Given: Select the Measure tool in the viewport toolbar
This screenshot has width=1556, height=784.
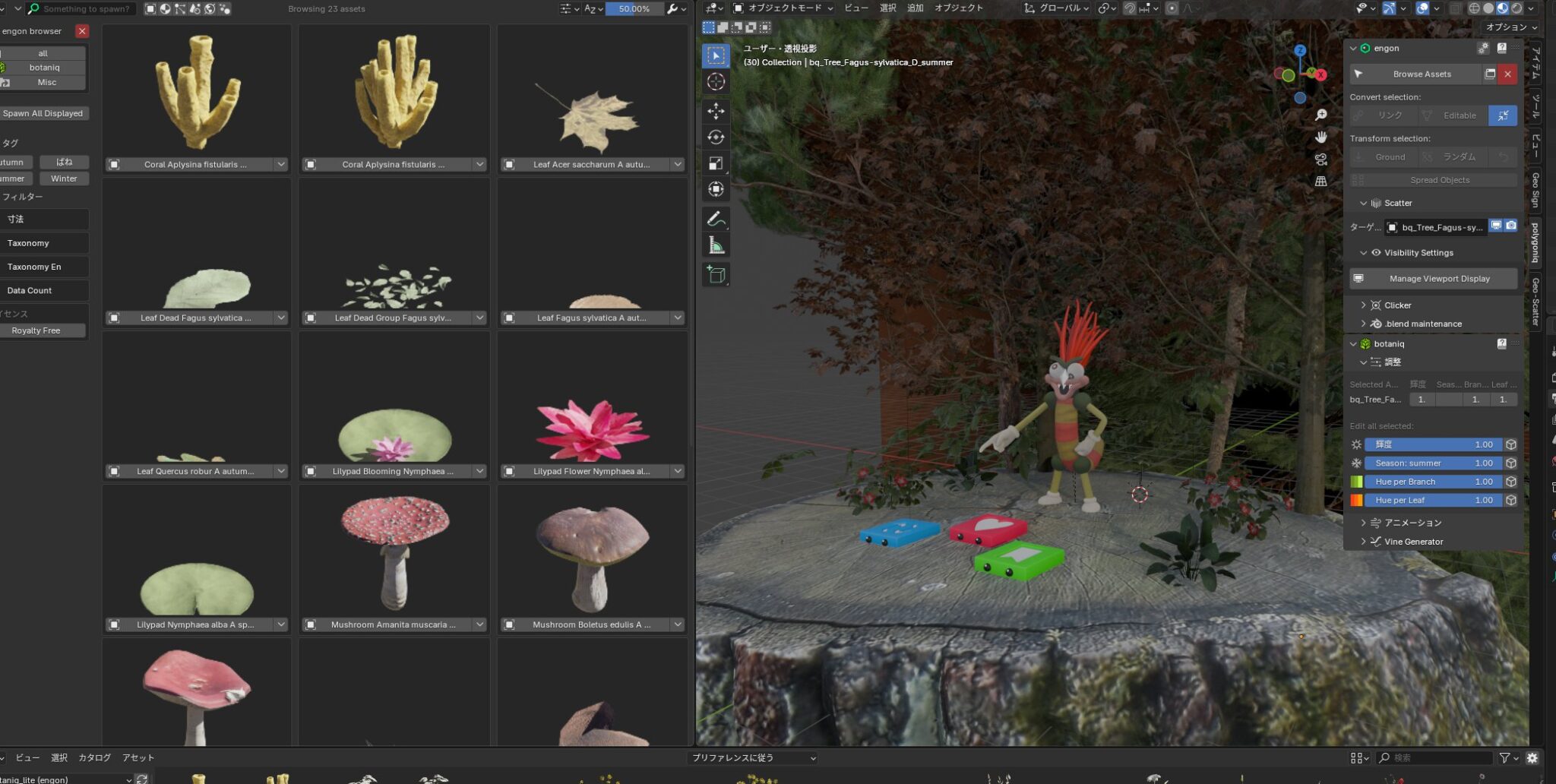Looking at the screenshot, I should (x=717, y=244).
